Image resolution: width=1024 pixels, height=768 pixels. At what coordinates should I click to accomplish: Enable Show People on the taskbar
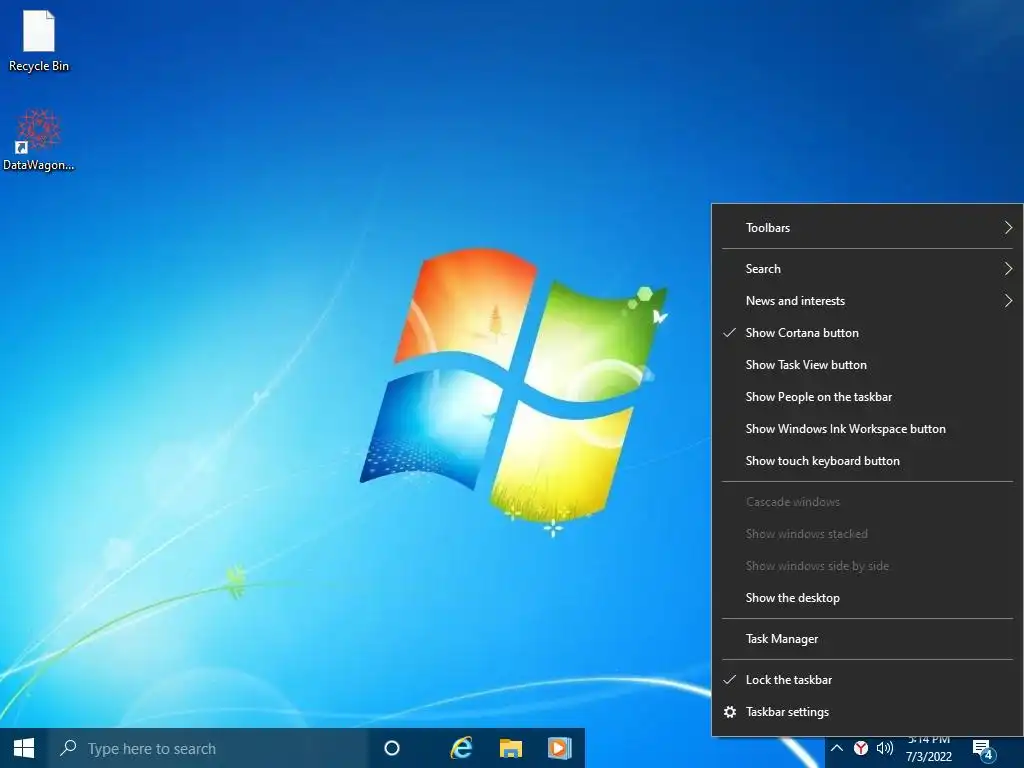coord(867,397)
